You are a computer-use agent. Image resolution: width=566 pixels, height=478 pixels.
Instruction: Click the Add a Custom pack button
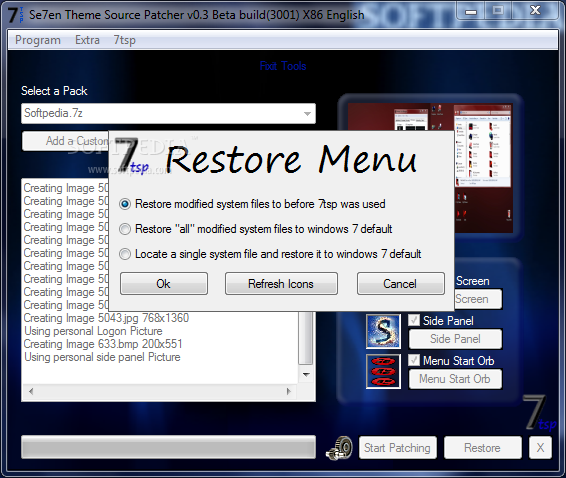point(65,141)
